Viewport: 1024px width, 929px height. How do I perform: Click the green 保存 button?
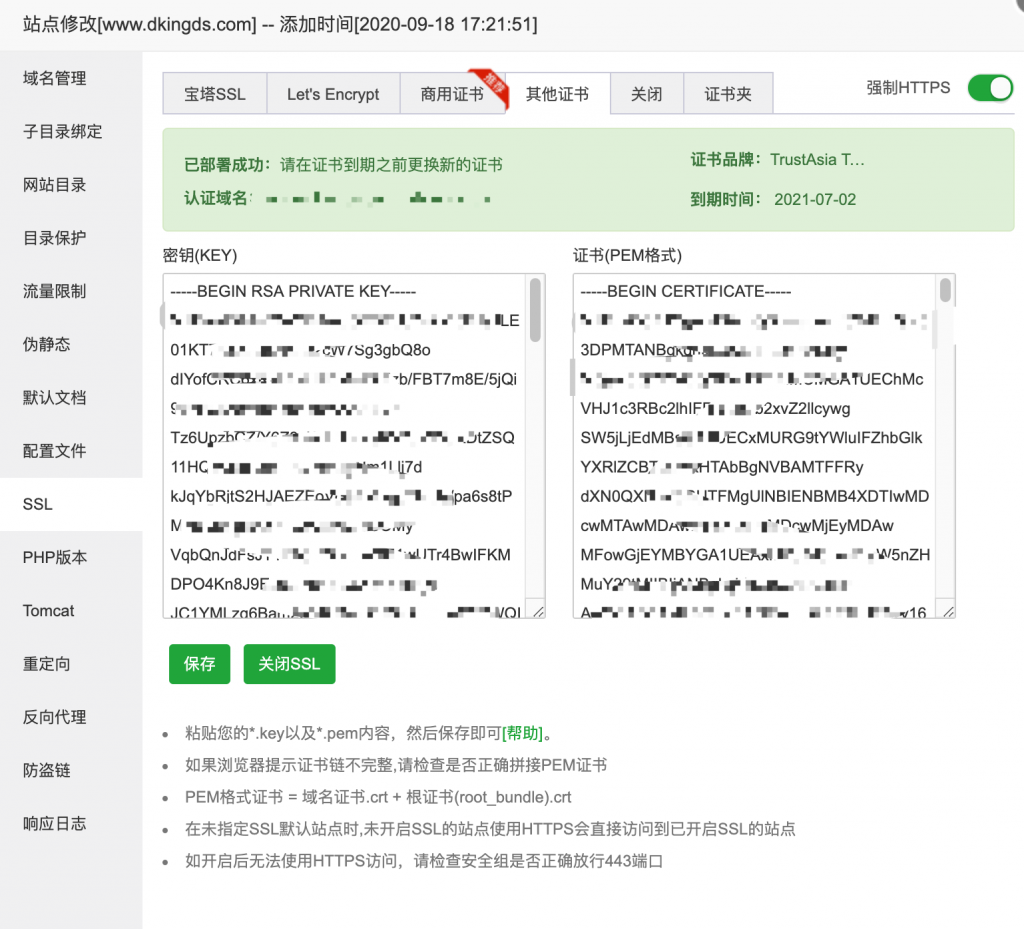coord(198,664)
